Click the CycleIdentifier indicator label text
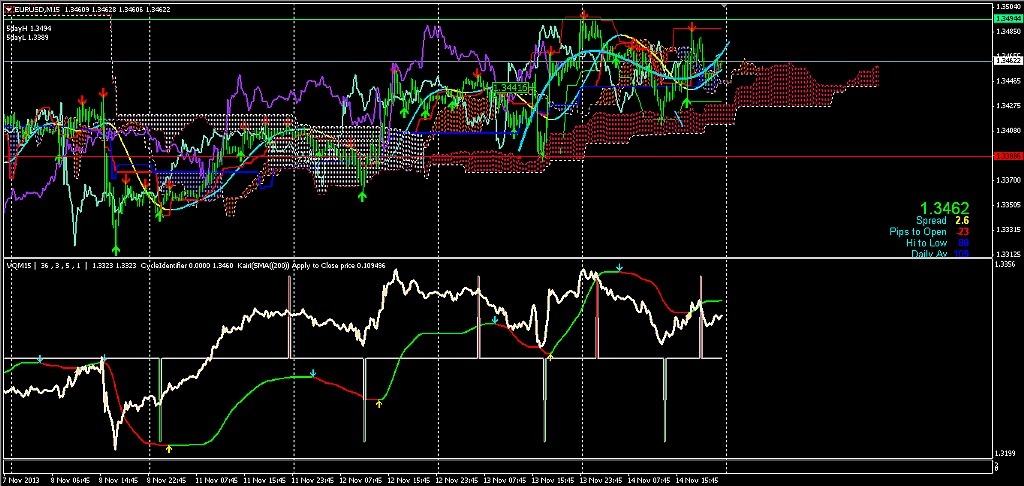Image resolution: width=1024 pixels, height=486 pixels. click(163, 267)
